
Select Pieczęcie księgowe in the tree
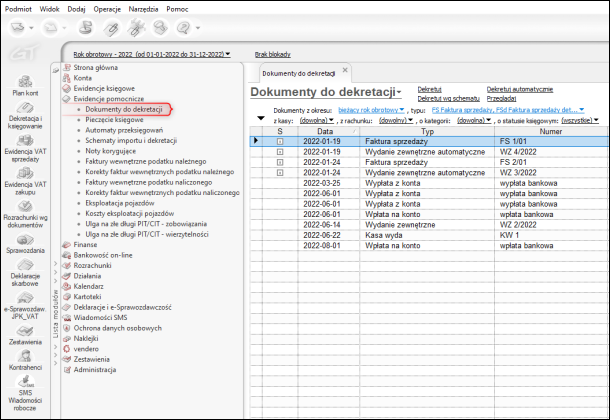116,119
